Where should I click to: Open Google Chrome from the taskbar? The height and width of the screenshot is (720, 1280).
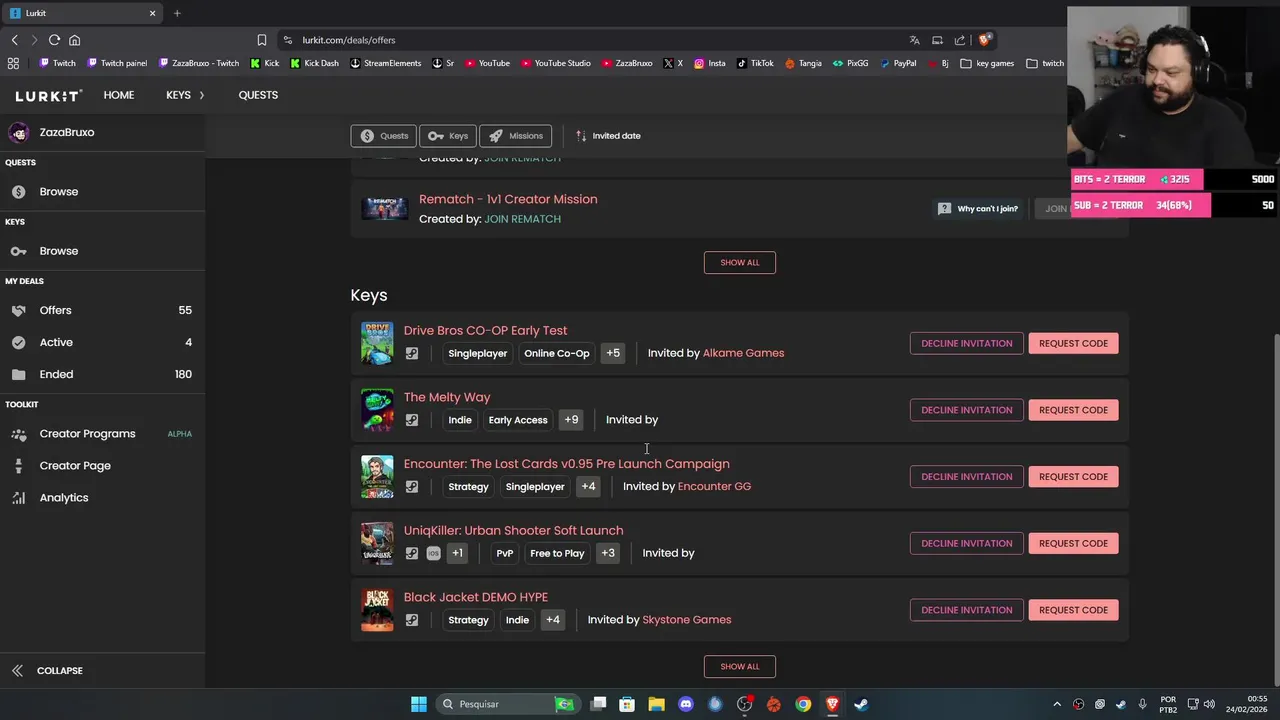(803, 704)
